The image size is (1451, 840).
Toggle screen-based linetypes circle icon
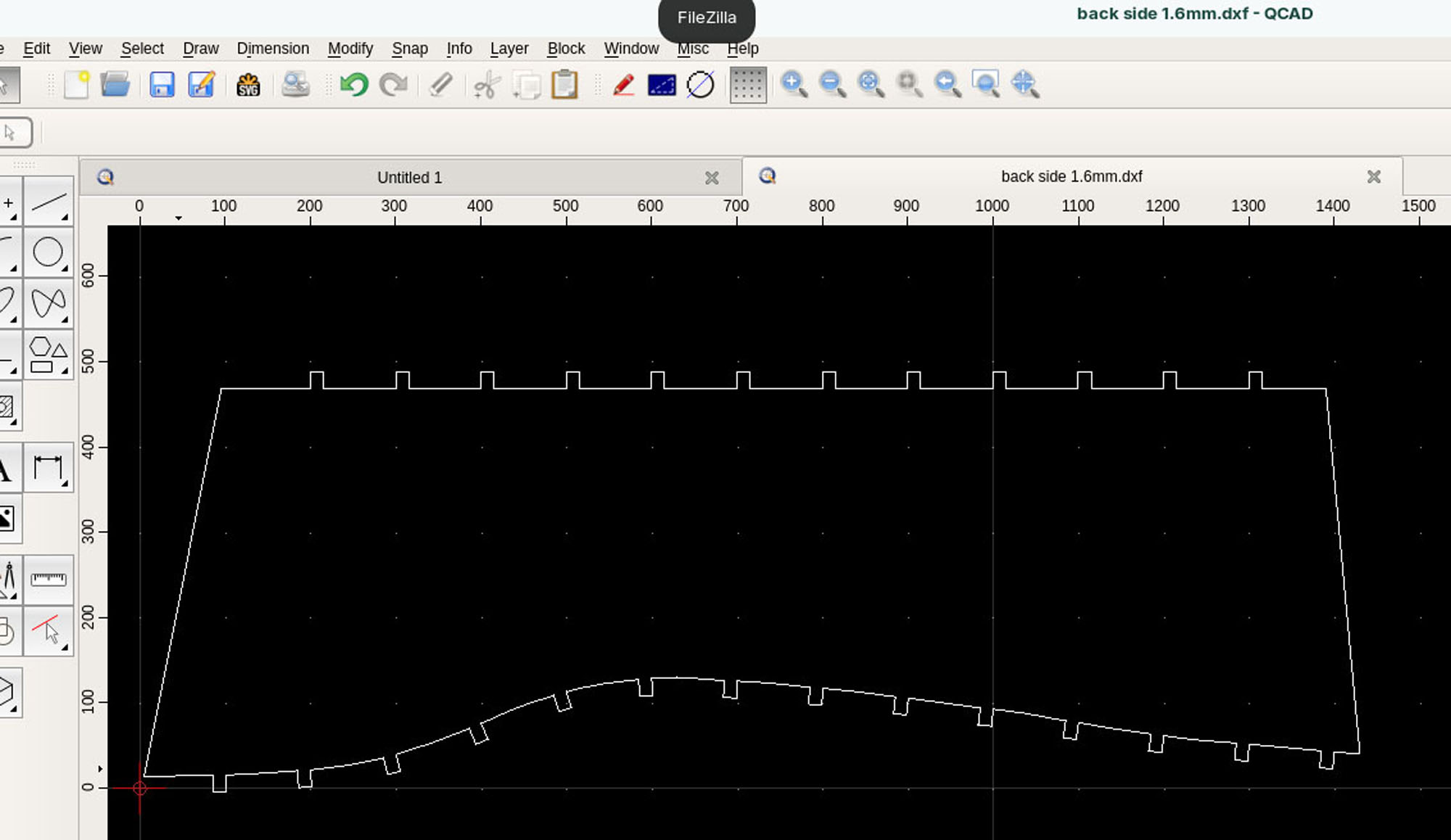pyautogui.click(x=700, y=85)
